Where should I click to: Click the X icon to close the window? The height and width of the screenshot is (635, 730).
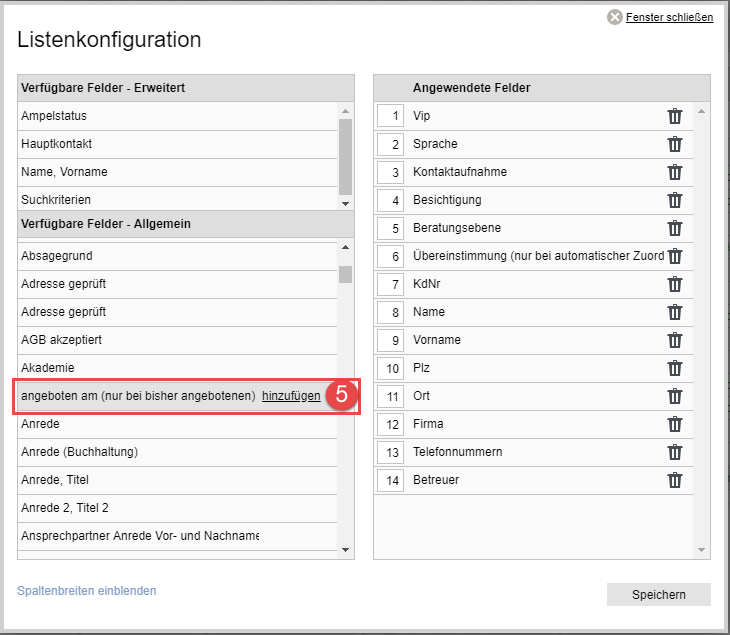coord(615,17)
